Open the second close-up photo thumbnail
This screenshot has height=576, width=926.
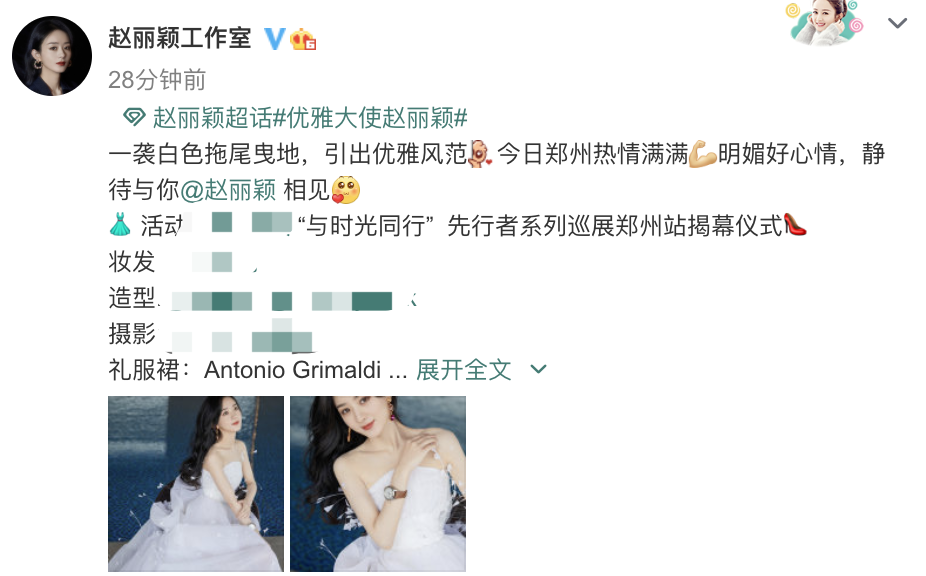(x=378, y=484)
